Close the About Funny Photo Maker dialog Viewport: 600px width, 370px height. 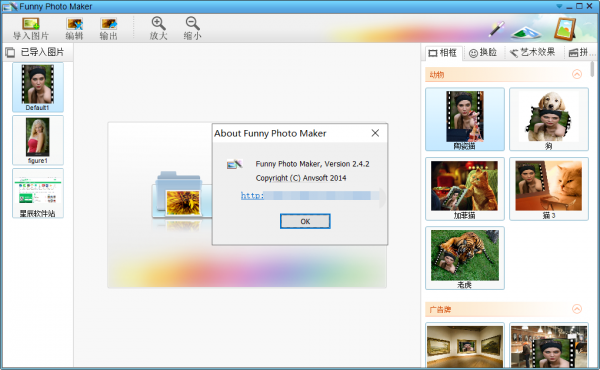click(x=375, y=133)
